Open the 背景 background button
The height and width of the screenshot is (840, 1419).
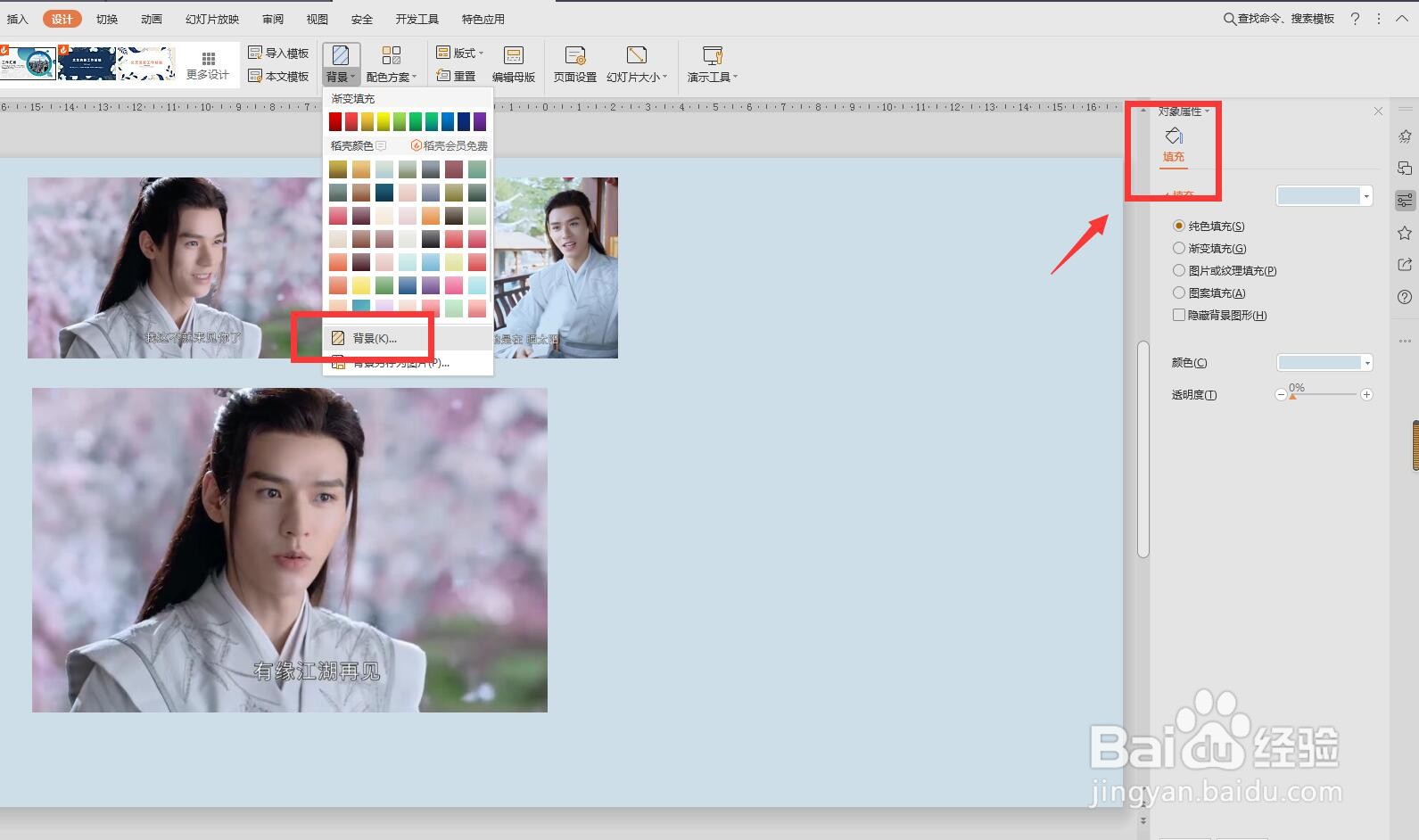(x=341, y=64)
